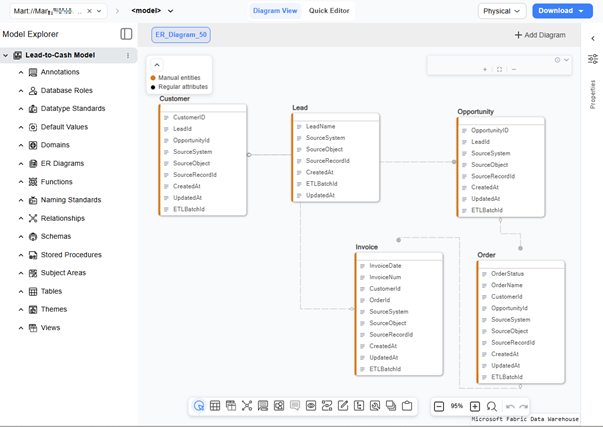
Task: Open the filter sliders icon on right sidebar
Action: [x=593, y=59]
